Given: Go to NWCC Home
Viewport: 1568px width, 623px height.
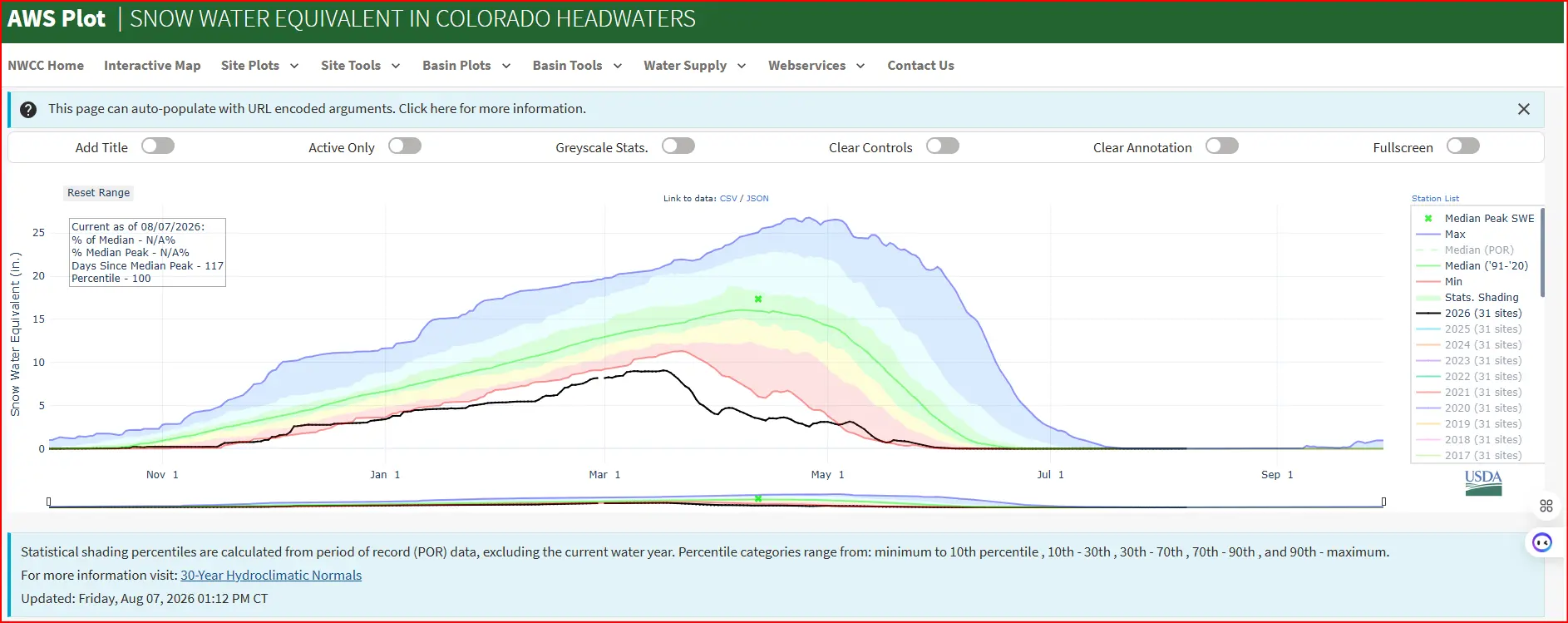Looking at the screenshot, I should (46, 66).
